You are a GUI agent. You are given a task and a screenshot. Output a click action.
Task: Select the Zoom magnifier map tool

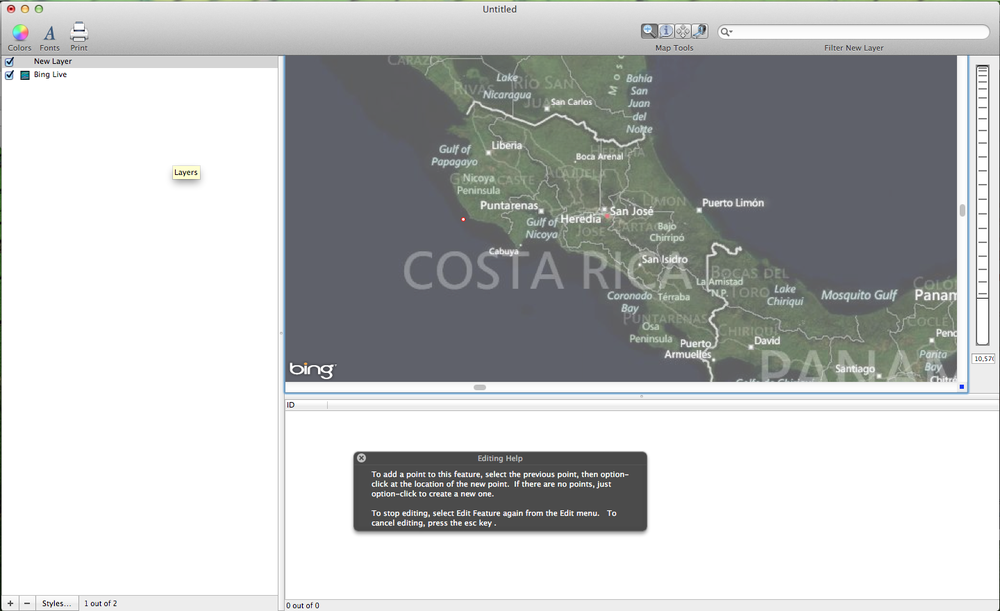coord(650,32)
